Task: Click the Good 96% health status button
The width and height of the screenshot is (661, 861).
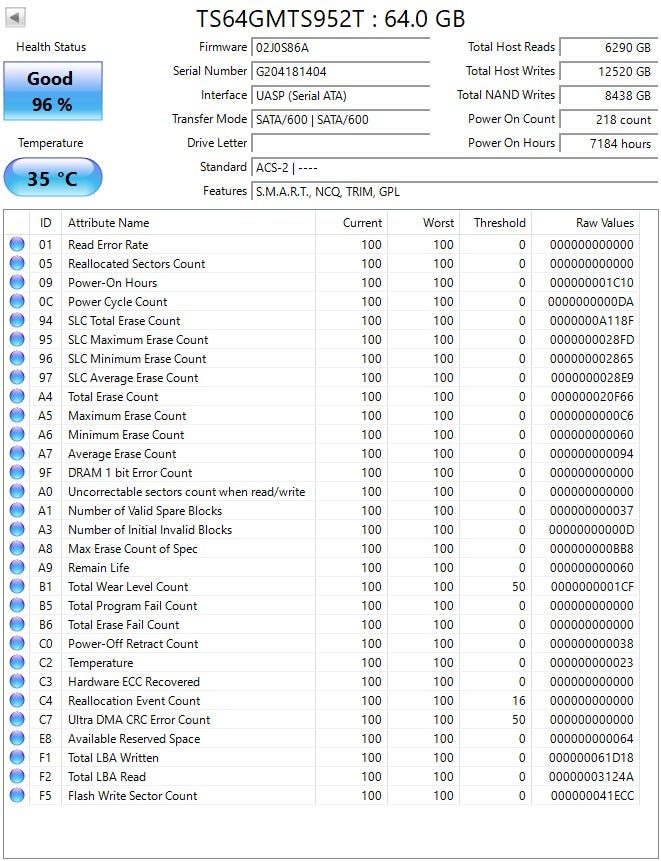Action: tap(52, 91)
